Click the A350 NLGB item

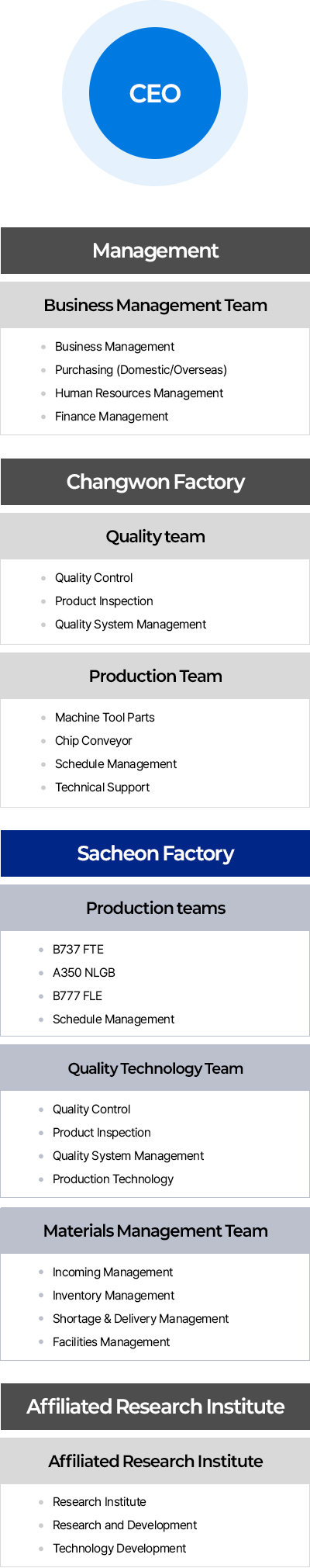click(x=84, y=973)
